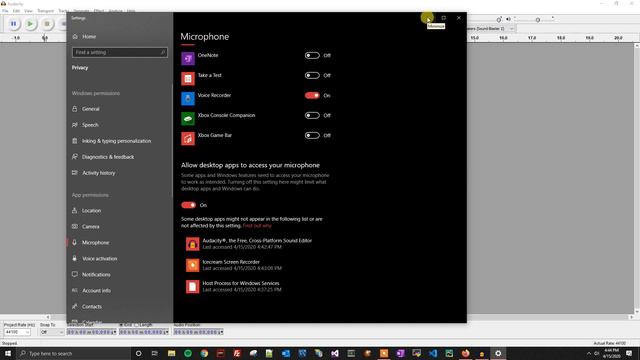The image size is (640, 360).
Task: Click the Take a Test app icon
Action: [188, 78]
